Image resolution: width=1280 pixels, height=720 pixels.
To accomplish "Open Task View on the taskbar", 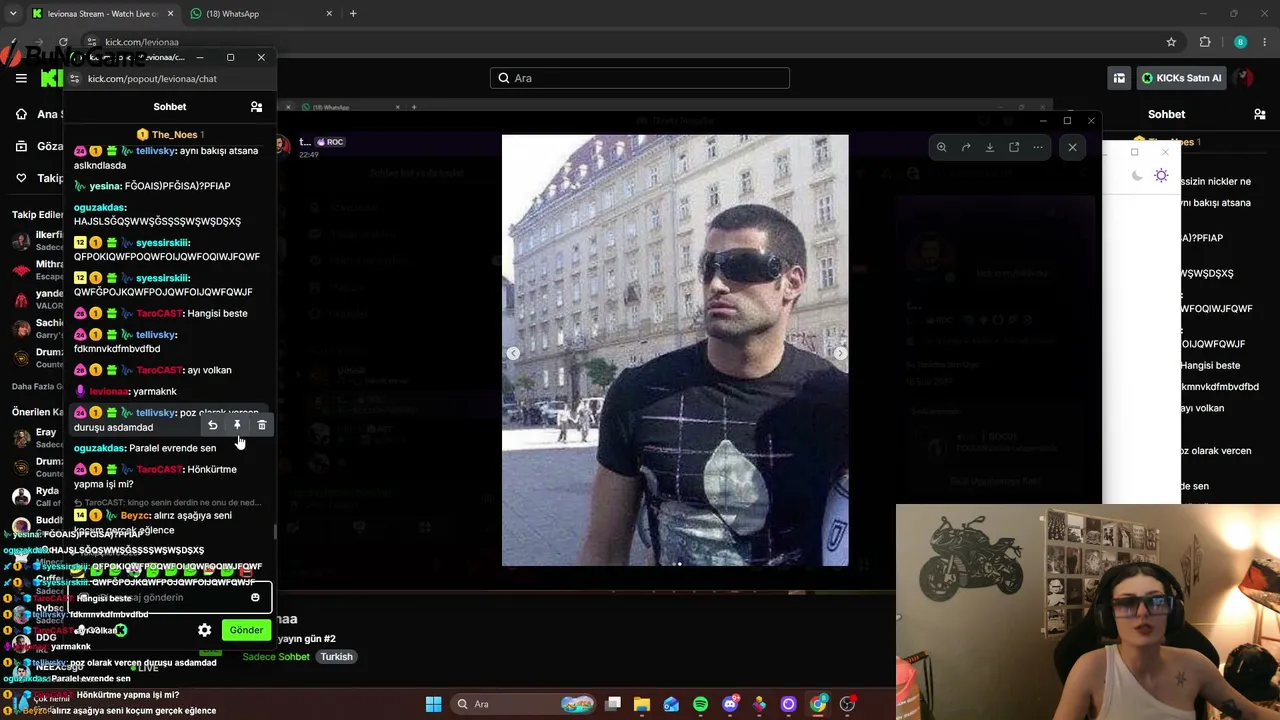I will 613,704.
